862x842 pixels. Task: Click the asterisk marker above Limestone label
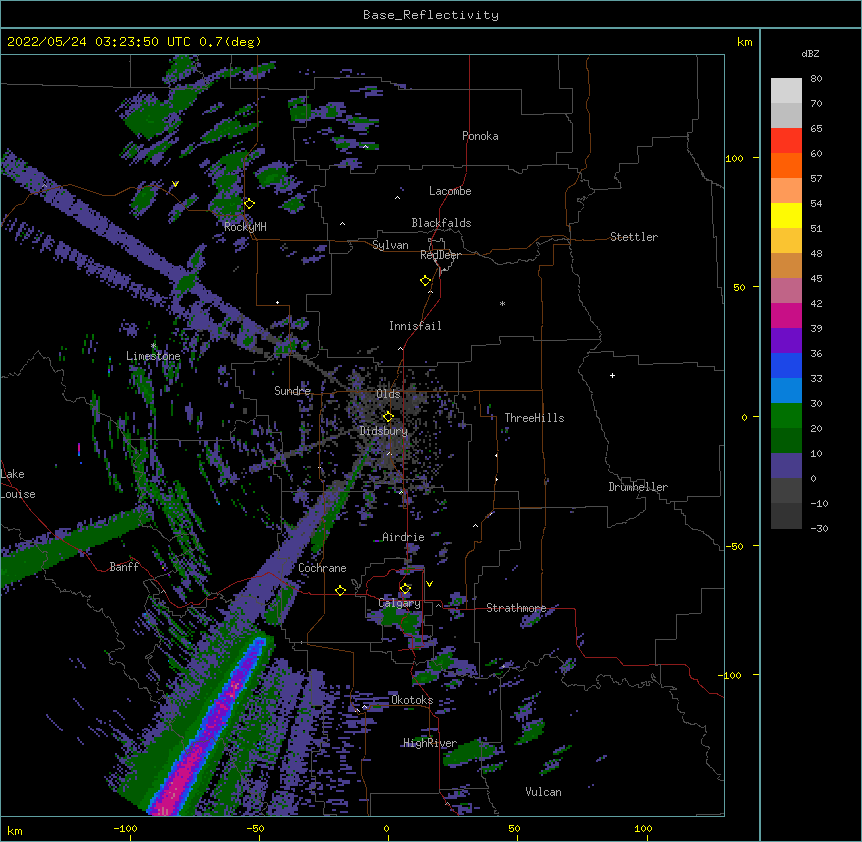(153, 346)
